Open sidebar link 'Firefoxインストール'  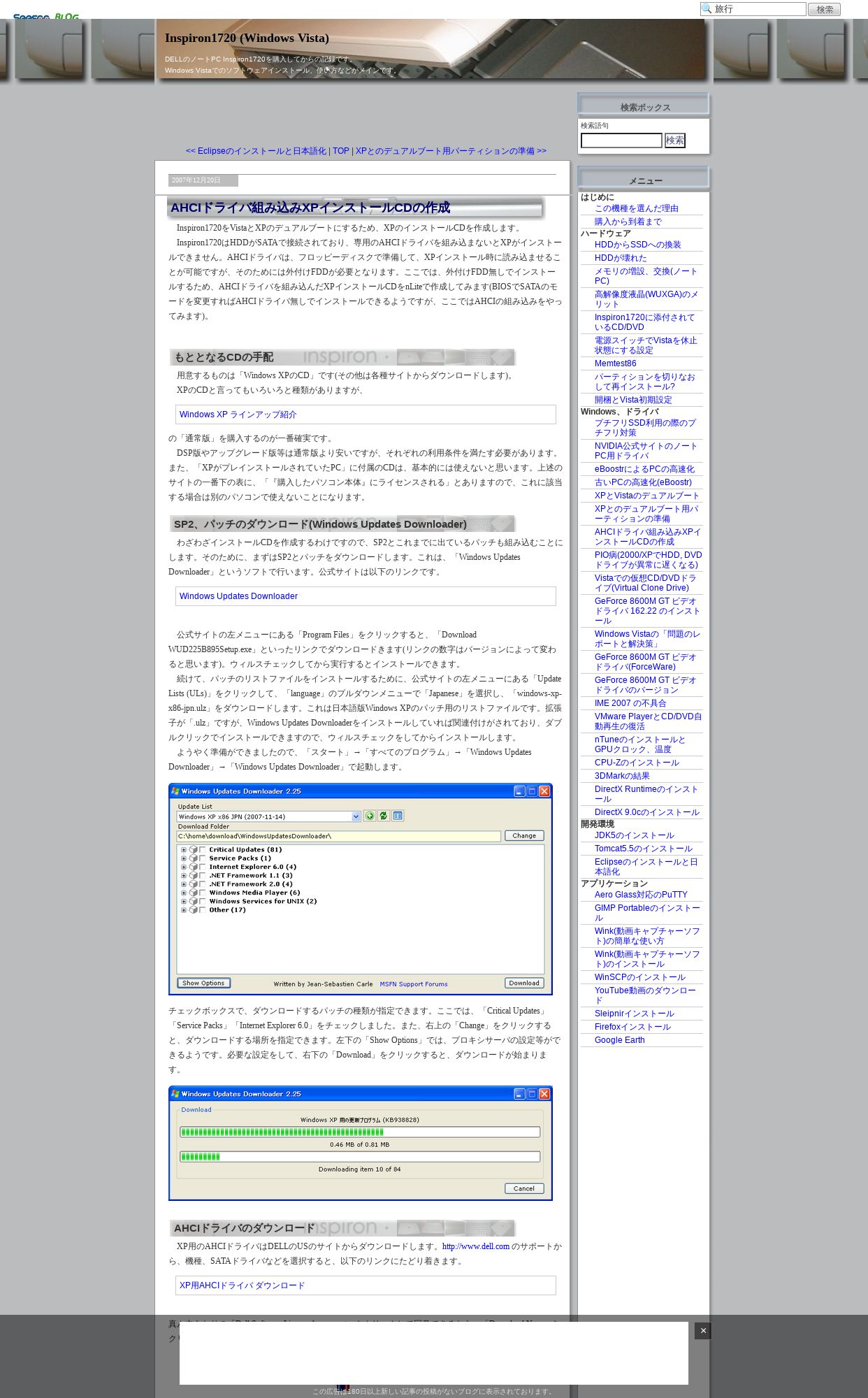pos(632,1027)
